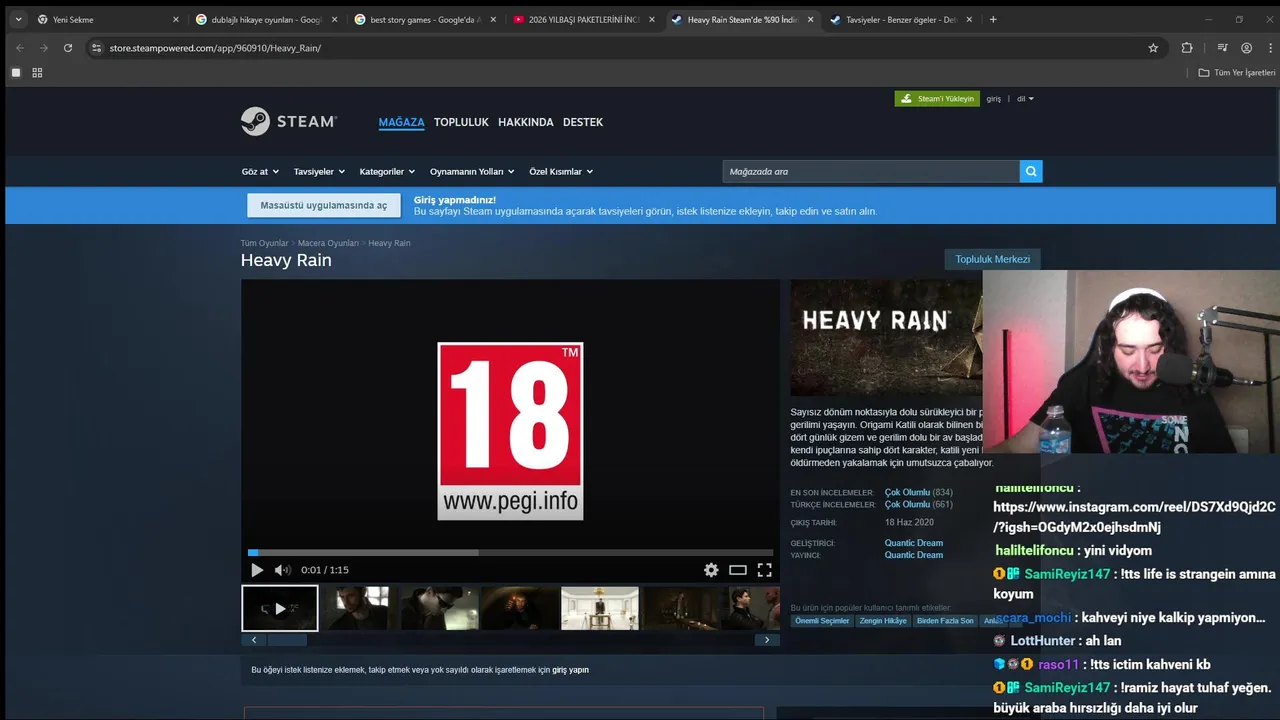Switch to the Yeni Sekme tab
The height and width of the screenshot is (720, 1280).
click(x=105, y=19)
